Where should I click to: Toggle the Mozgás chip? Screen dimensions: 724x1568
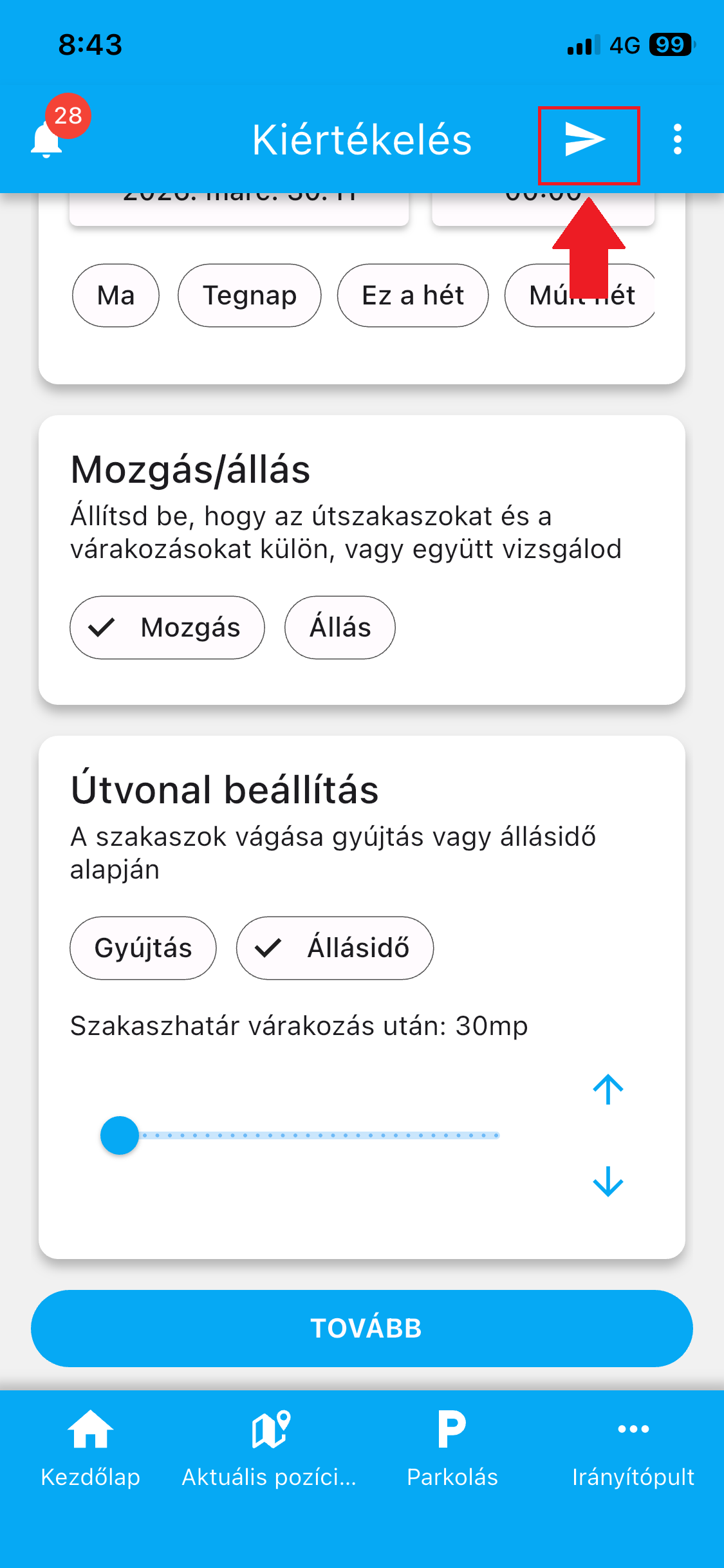coord(167,628)
